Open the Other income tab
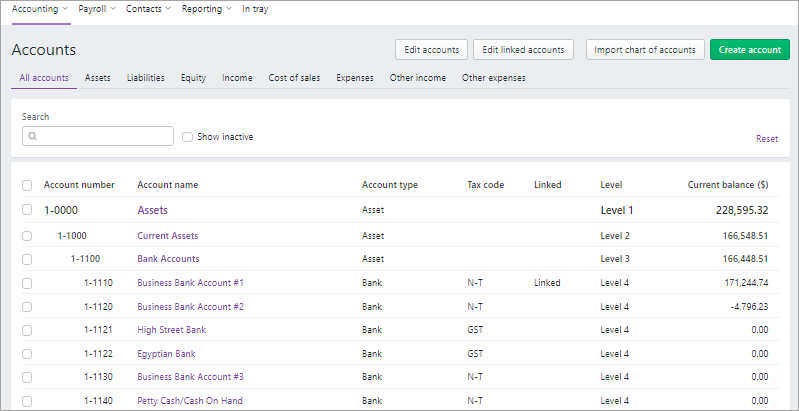The image size is (799, 411). click(x=417, y=78)
